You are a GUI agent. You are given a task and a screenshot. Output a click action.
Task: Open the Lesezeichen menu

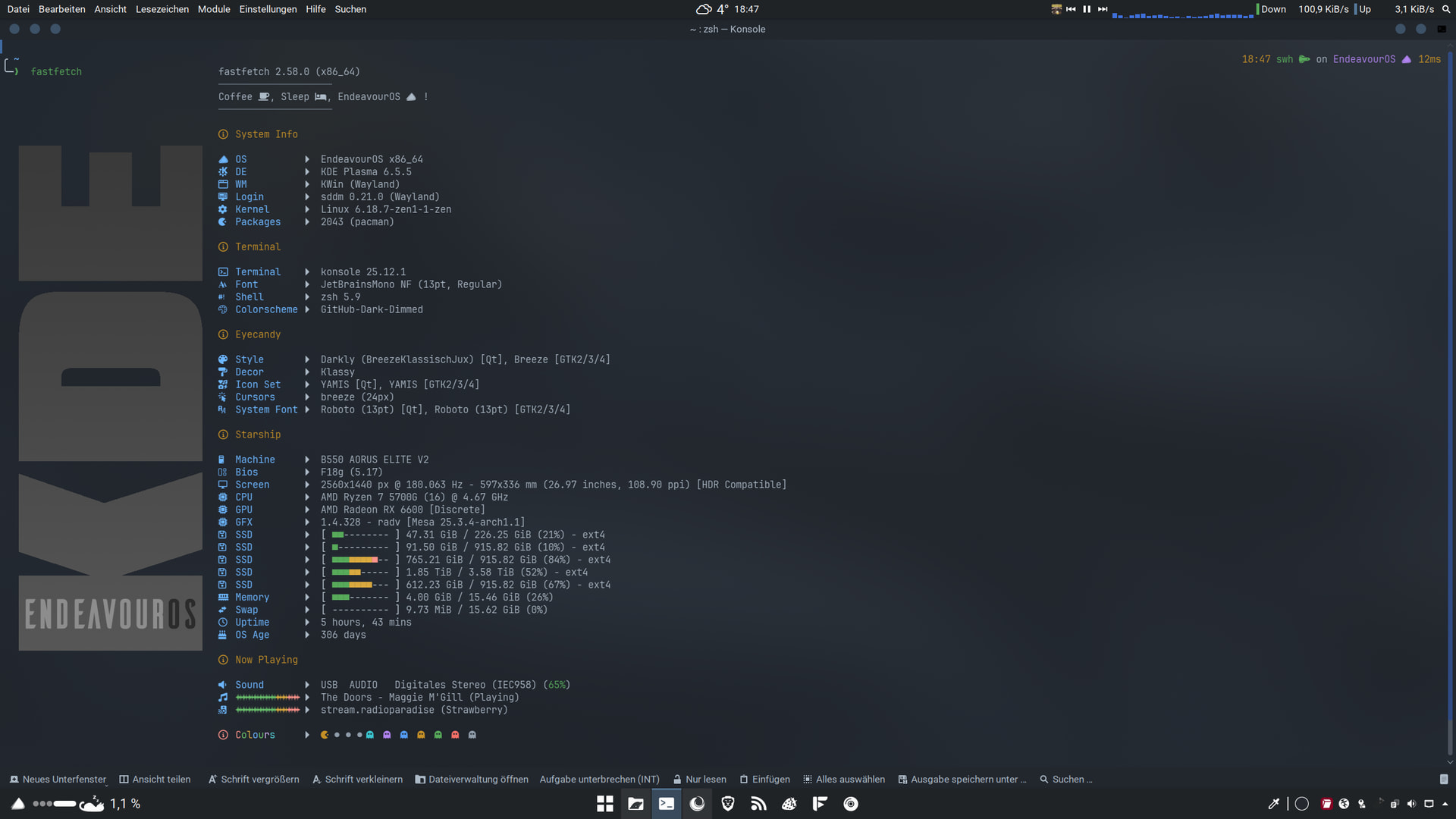coord(162,9)
